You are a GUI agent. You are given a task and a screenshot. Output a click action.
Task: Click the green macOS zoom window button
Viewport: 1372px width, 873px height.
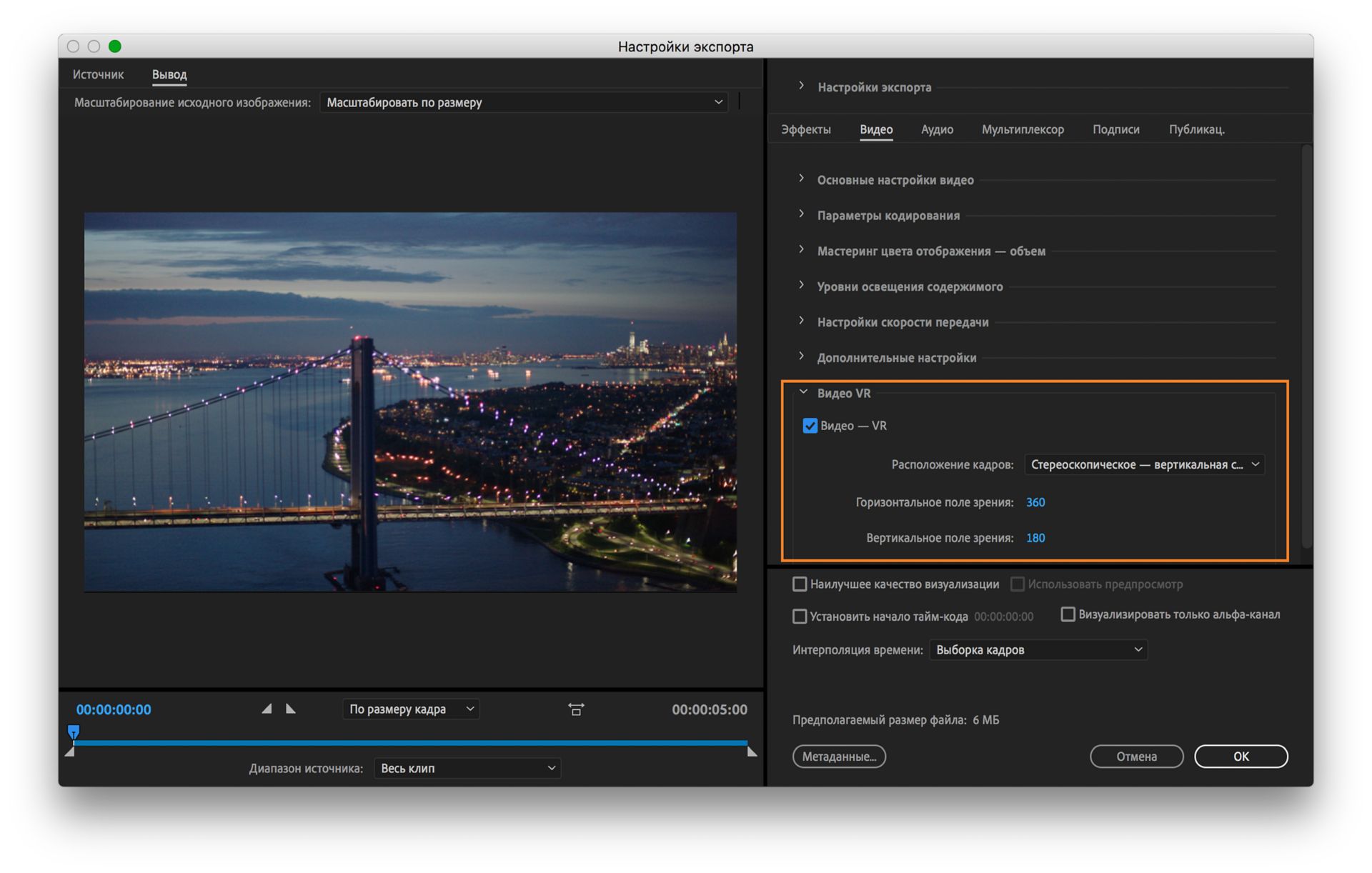point(114,46)
